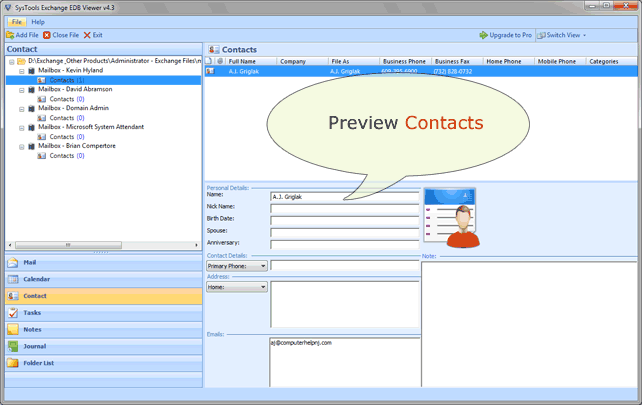Click the Nick Name input field

click(344, 209)
